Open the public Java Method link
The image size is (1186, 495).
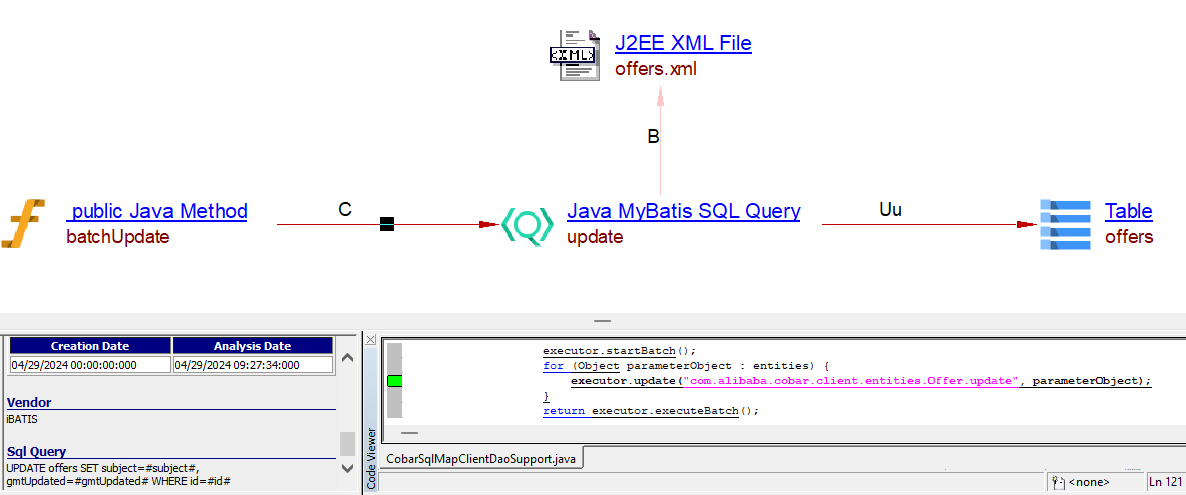click(158, 211)
